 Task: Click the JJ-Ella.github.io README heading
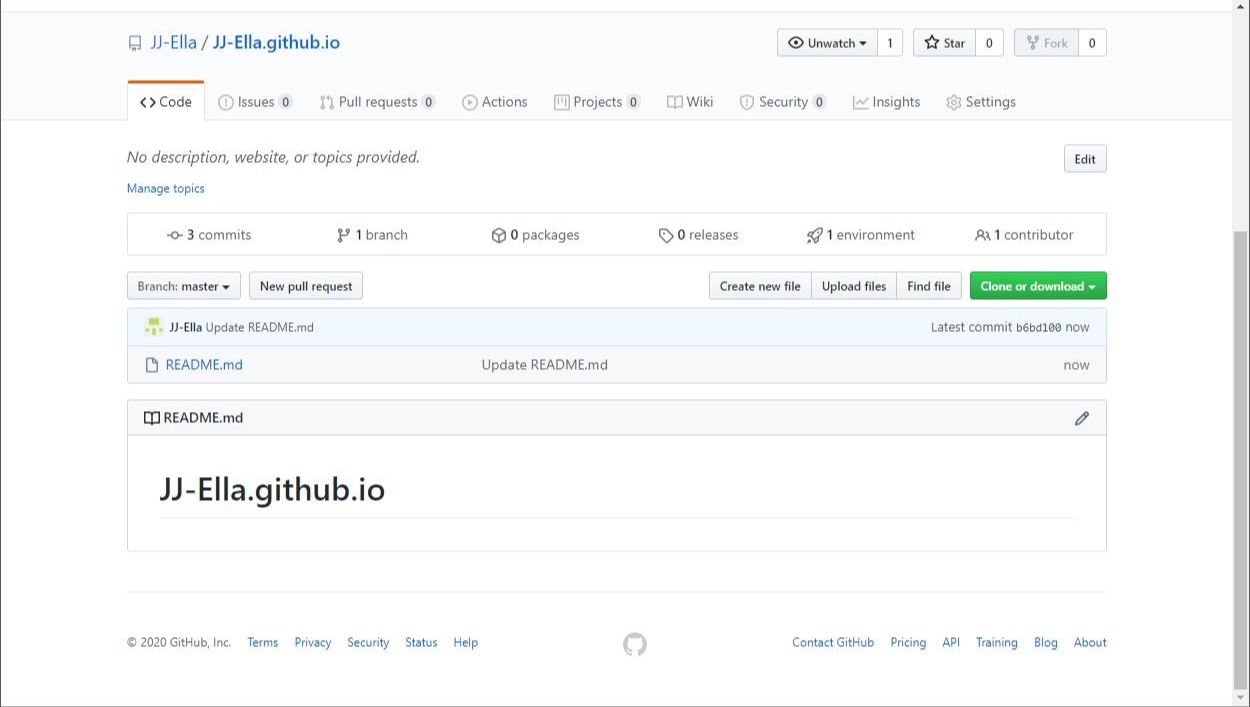272,490
